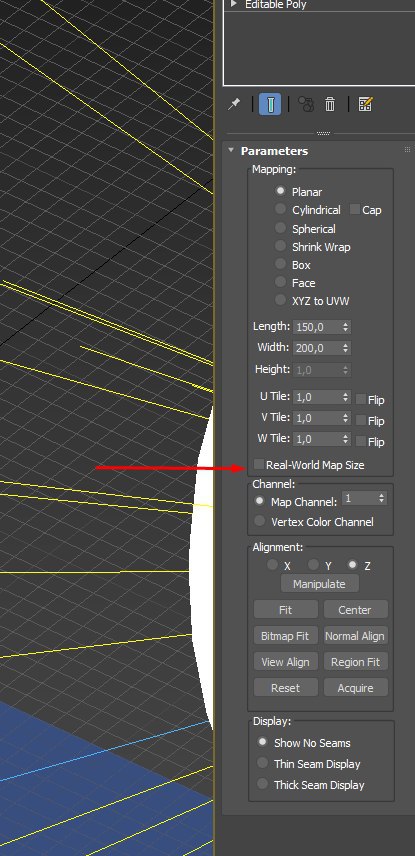Image resolution: width=415 pixels, height=856 pixels.
Task: Click the Center alignment button
Action: tap(355, 610)
